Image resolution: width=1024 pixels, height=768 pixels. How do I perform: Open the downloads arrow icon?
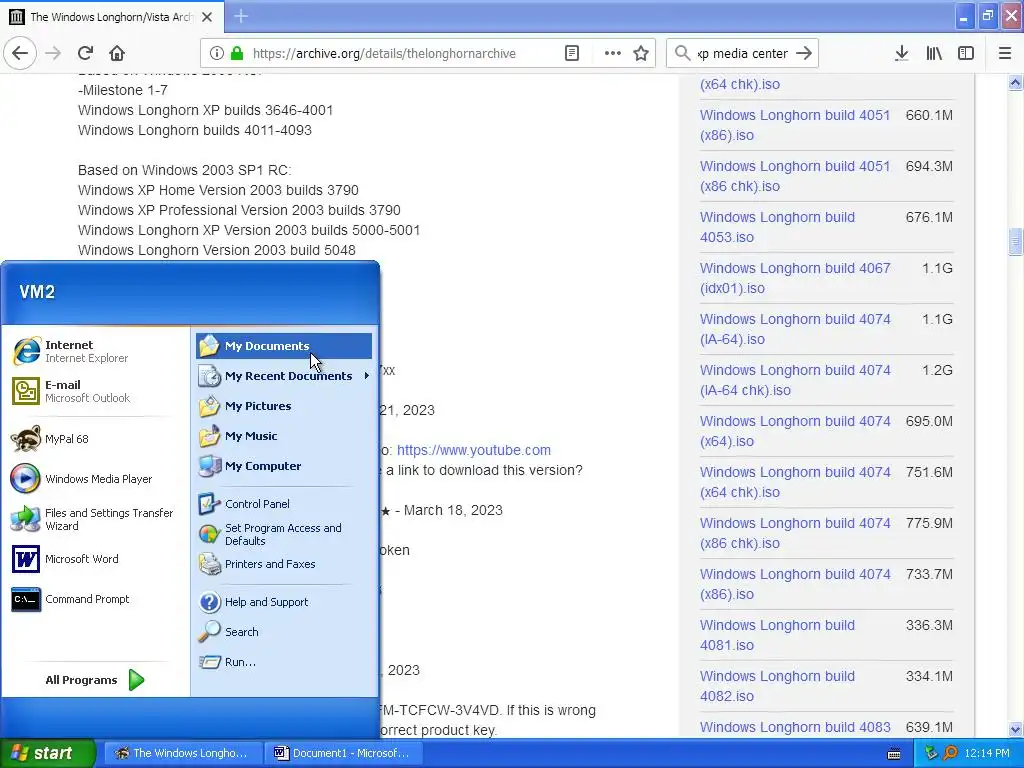902,54
